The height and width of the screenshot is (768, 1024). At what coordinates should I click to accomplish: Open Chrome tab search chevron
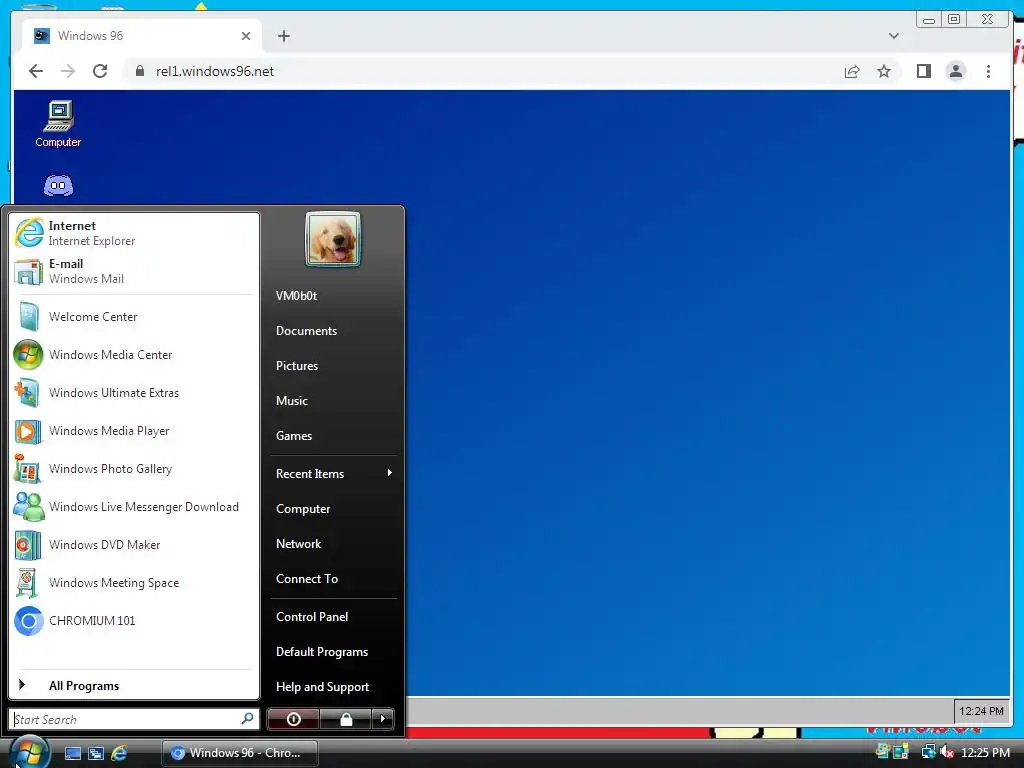click(893, 36)
